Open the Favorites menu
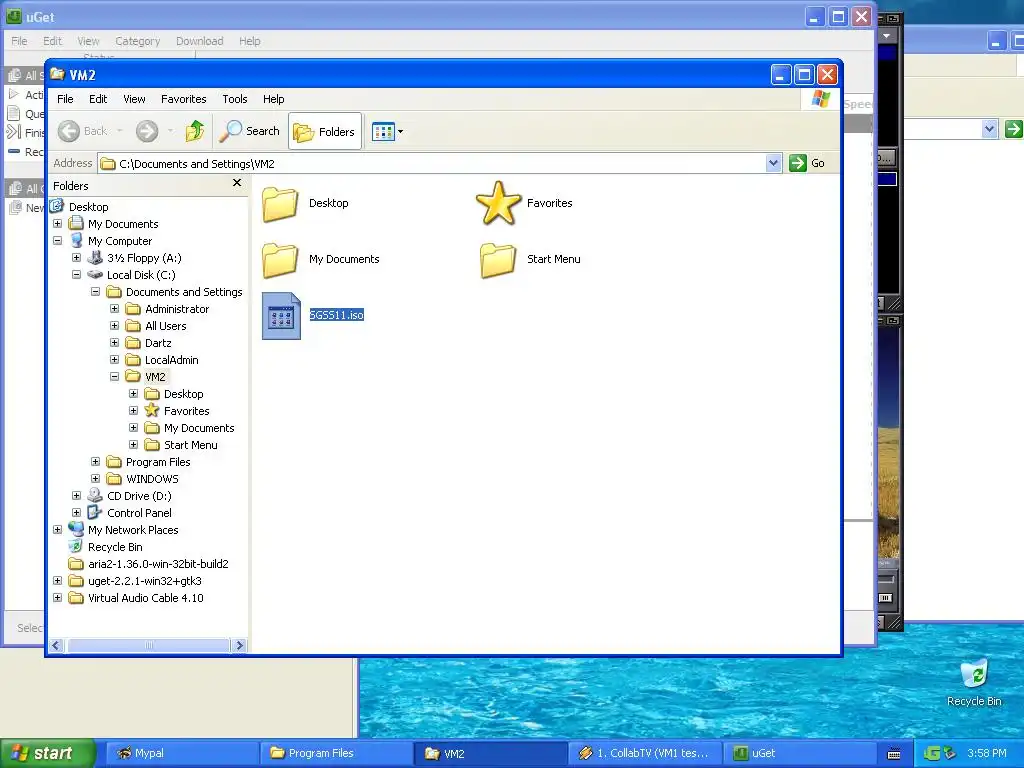This screenshot has width=1024, height=768. coord(184,99)
